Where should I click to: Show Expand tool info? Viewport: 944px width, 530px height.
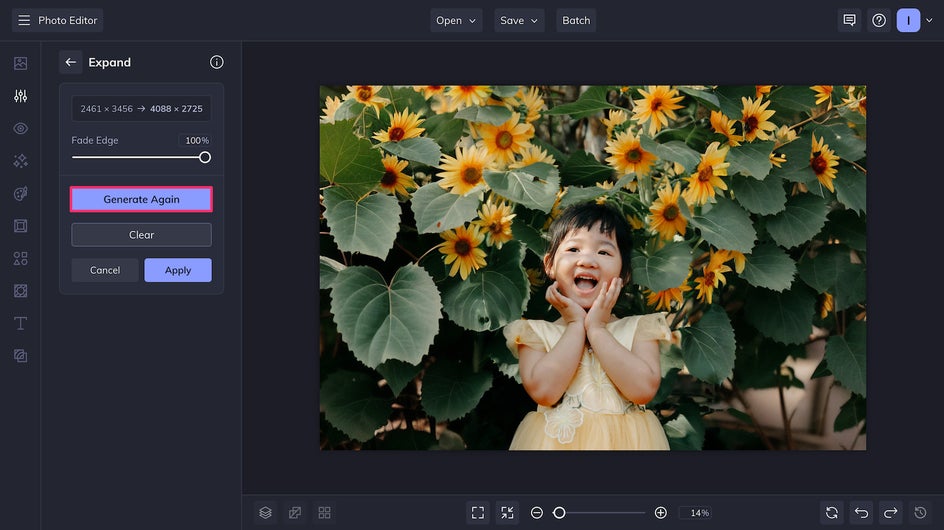217,62
